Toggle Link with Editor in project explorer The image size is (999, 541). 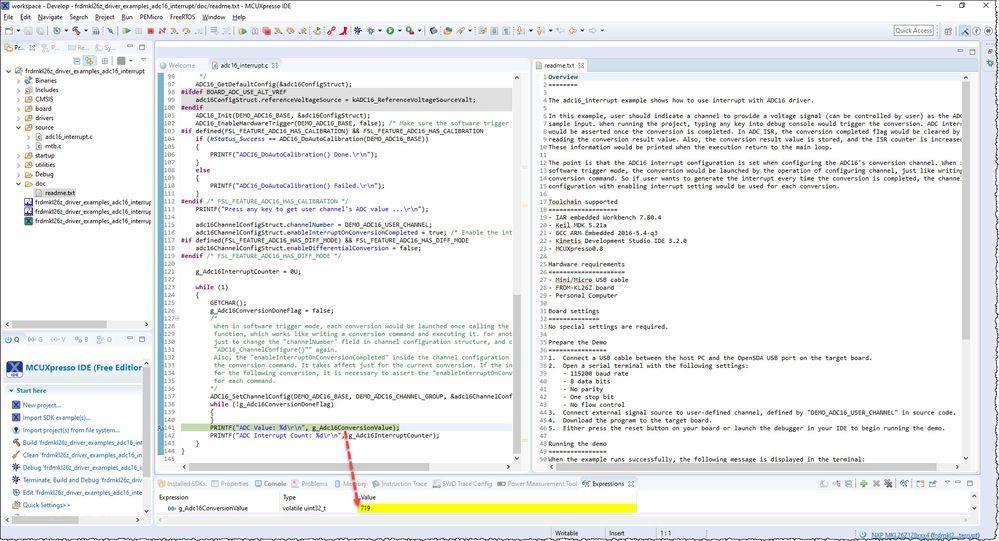coord(89,61)
